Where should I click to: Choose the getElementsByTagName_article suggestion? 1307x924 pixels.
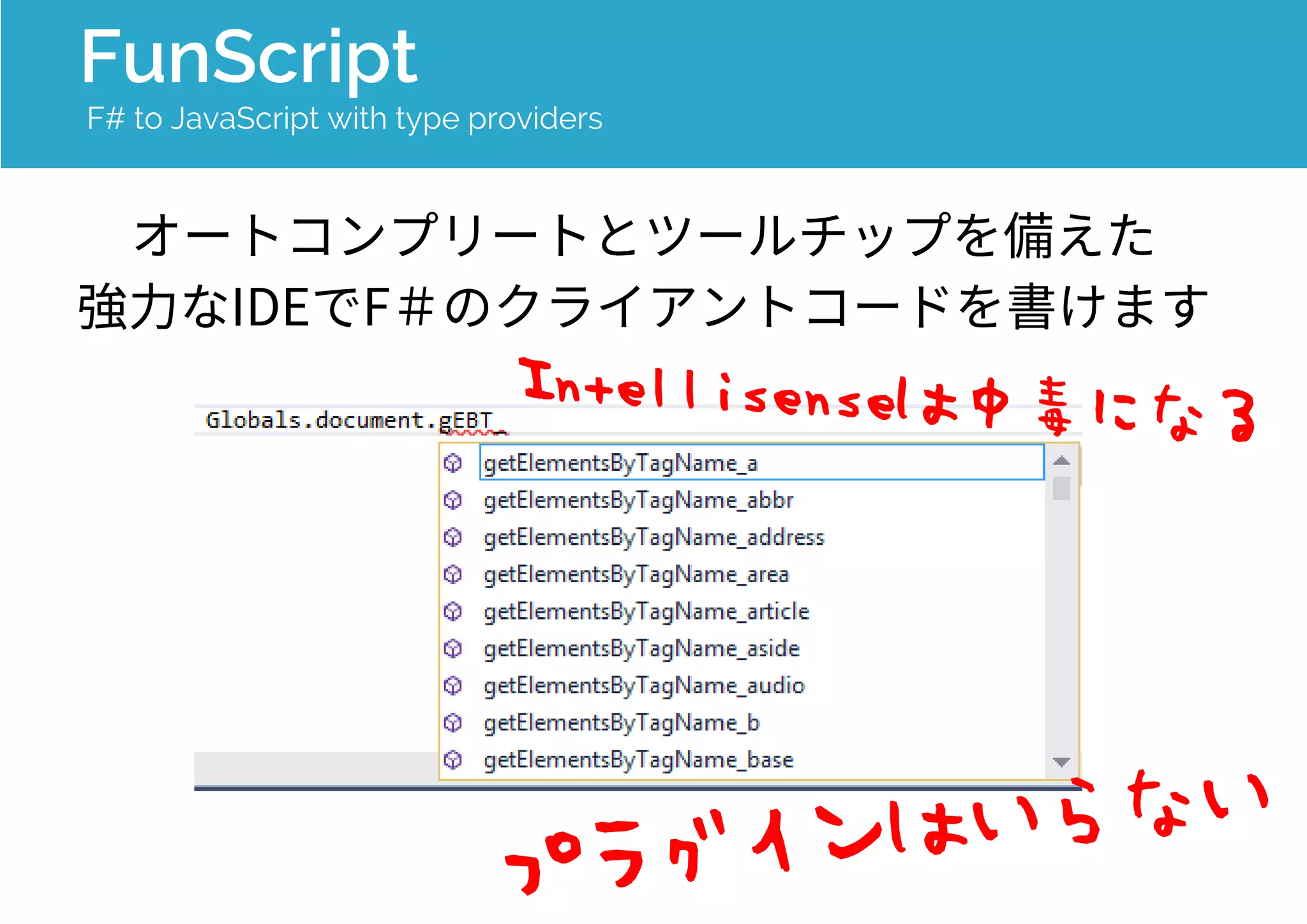point(646,611)
